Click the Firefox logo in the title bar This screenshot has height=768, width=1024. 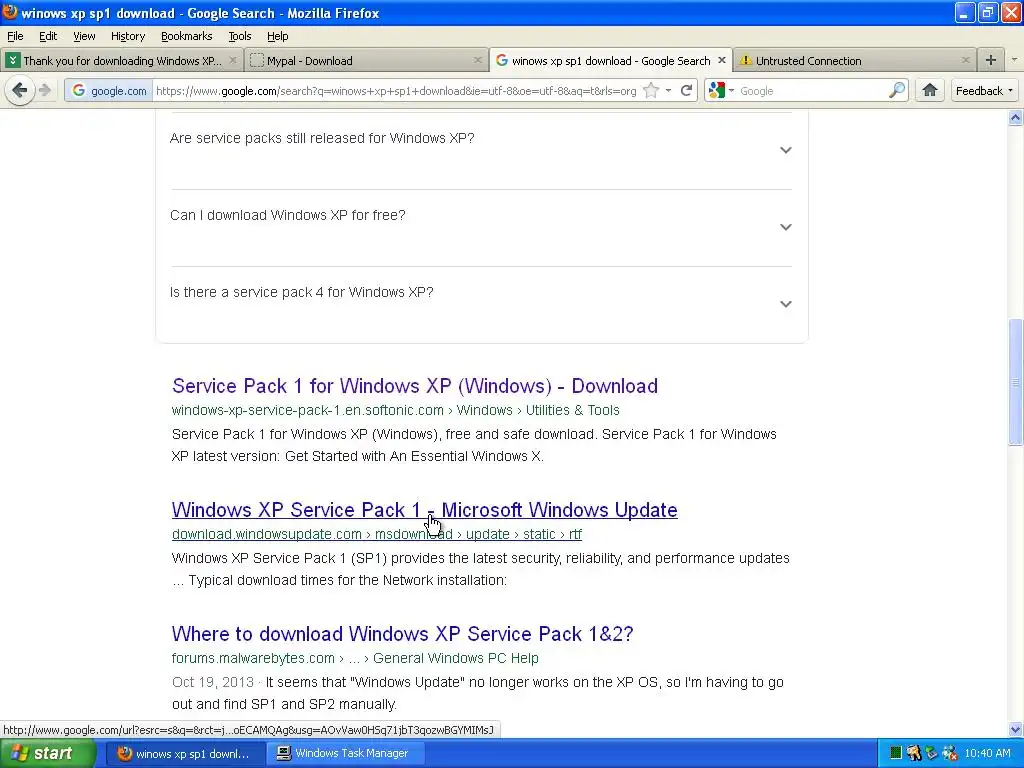pos(9,12)
